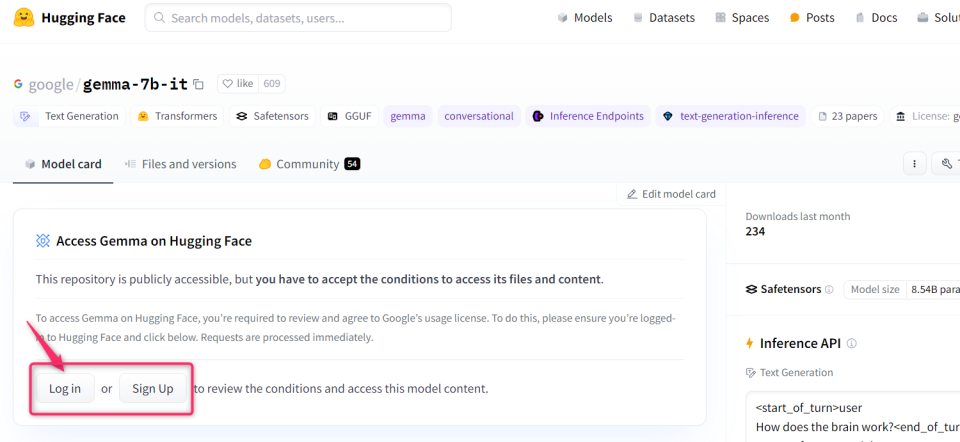Go to Spaces in the navbar
This screenshot has width=960, height=442.
click(742, 17)
